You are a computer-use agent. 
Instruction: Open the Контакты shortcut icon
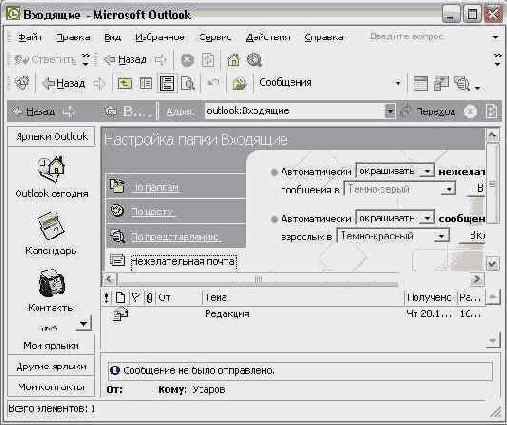pos(51,284)
